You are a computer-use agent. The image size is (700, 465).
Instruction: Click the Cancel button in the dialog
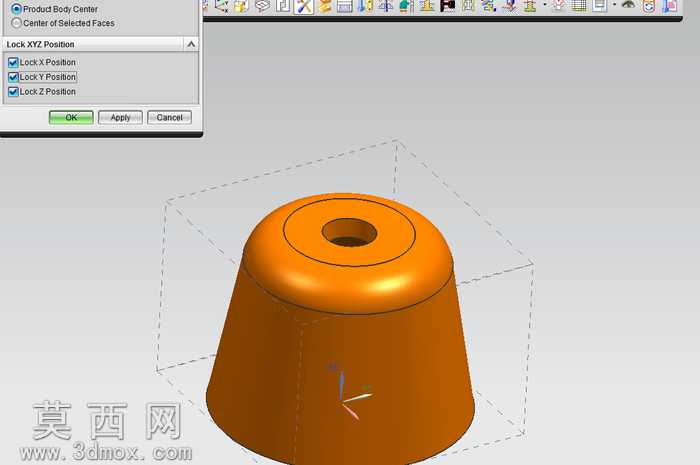click(169, 118)
